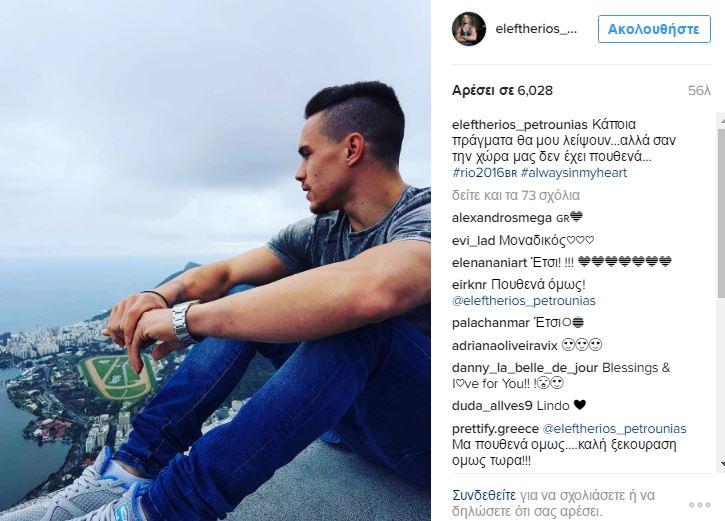
Task: Expand all 73 comments link
Action: (x=516, y=196)
